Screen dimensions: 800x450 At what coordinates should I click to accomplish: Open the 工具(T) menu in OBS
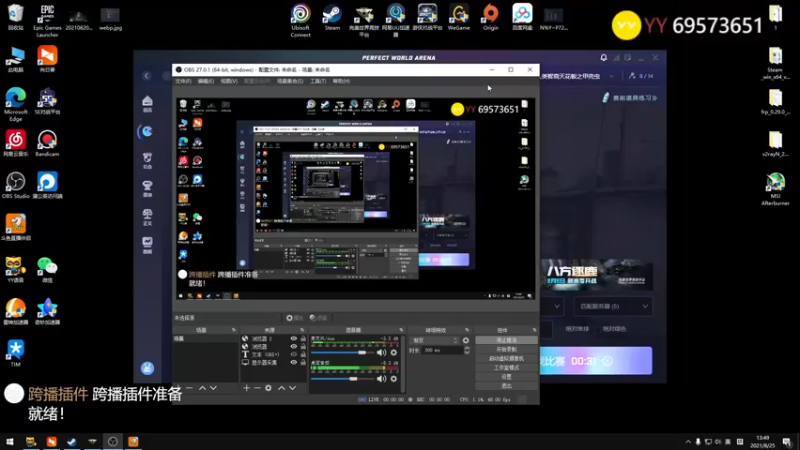point(318,81)
